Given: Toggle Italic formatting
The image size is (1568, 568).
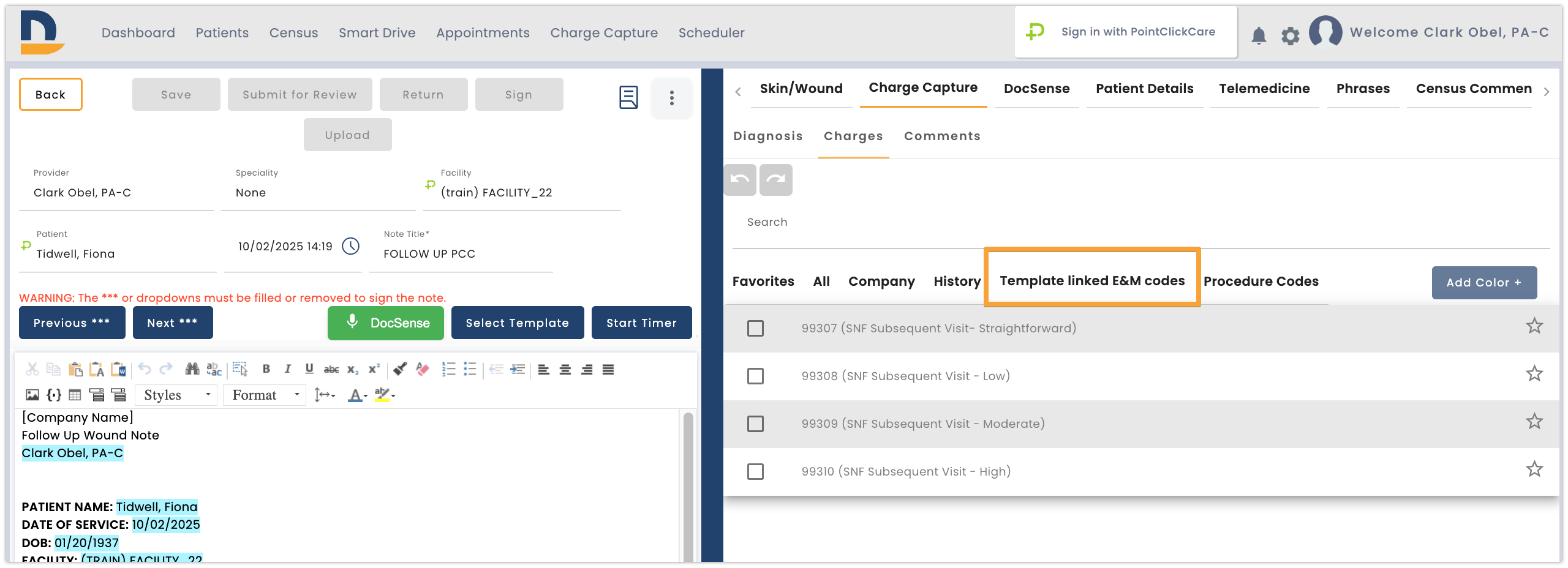Looking at the screenshot, I should pos(288,369).
